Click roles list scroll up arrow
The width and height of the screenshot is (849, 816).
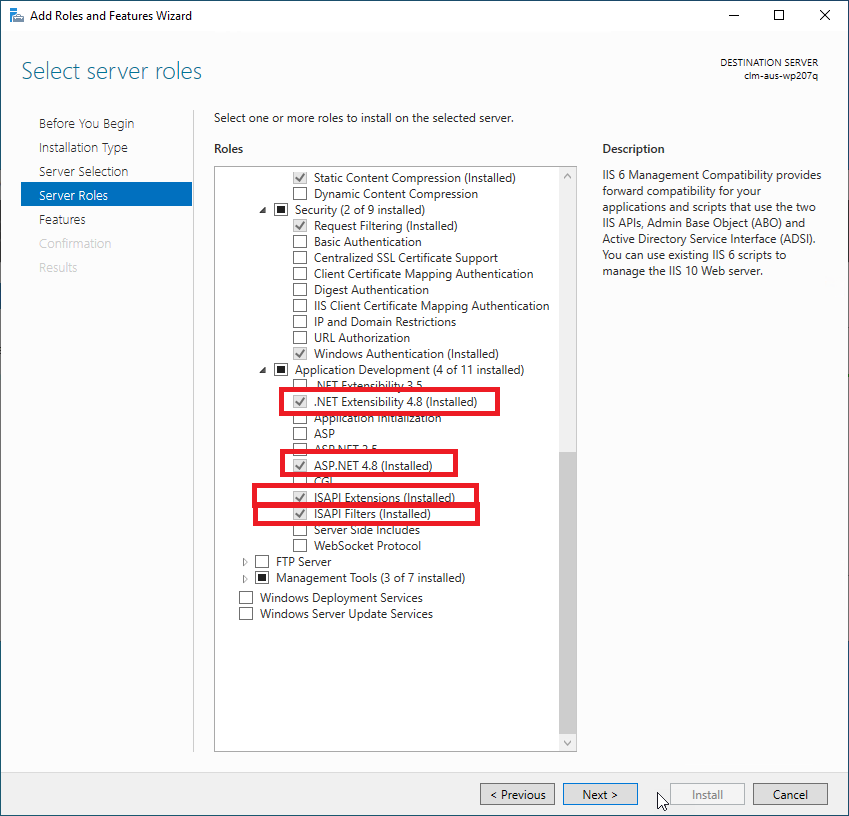coord(567,176)
